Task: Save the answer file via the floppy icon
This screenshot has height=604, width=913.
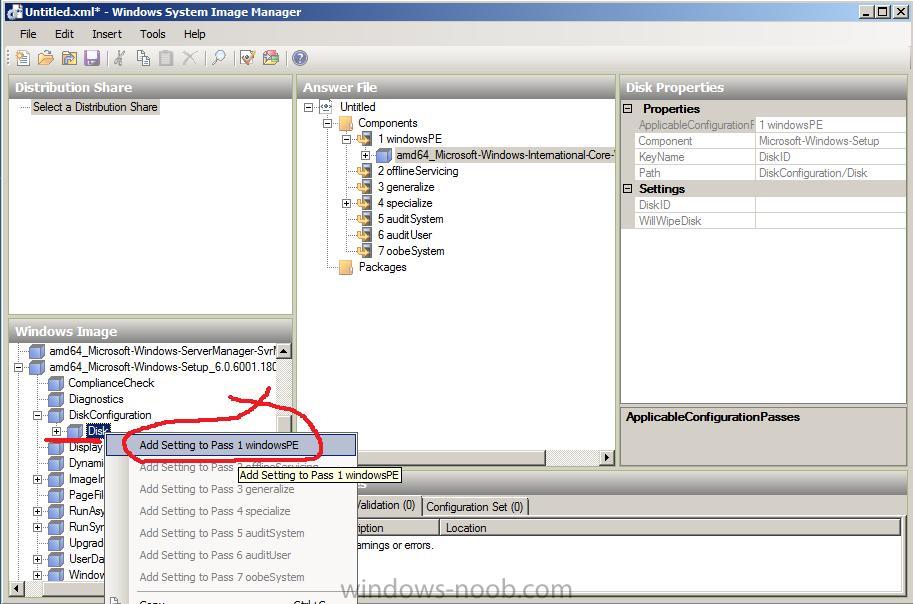Action: (x=92, y=58)
